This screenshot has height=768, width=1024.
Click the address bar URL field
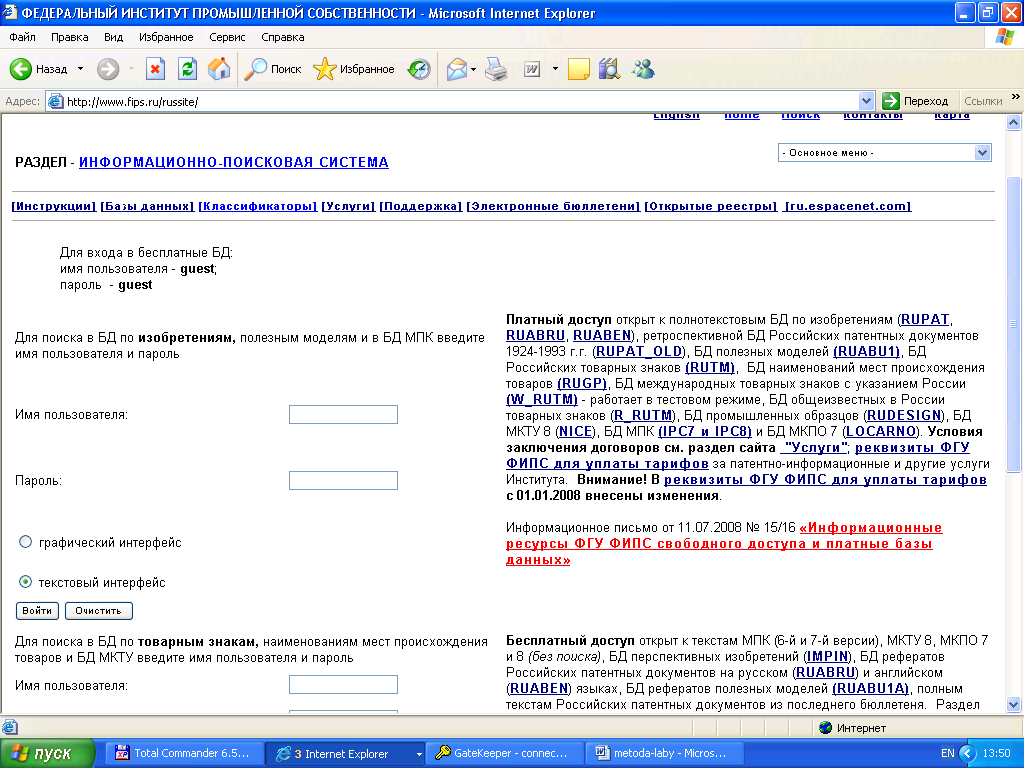pos(460,101)
